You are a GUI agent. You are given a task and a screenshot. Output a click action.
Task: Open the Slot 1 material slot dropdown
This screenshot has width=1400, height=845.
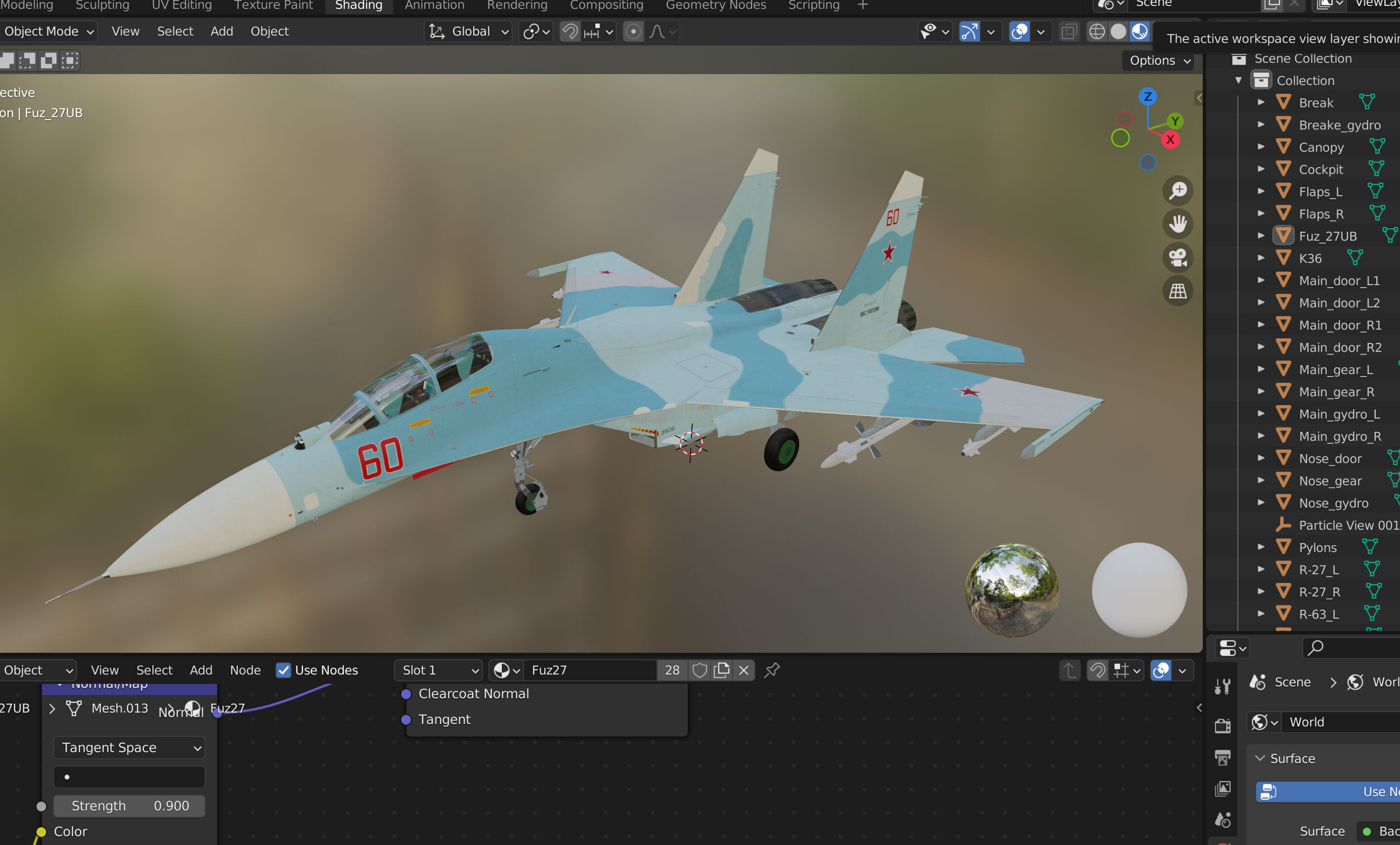click(438, 670)
